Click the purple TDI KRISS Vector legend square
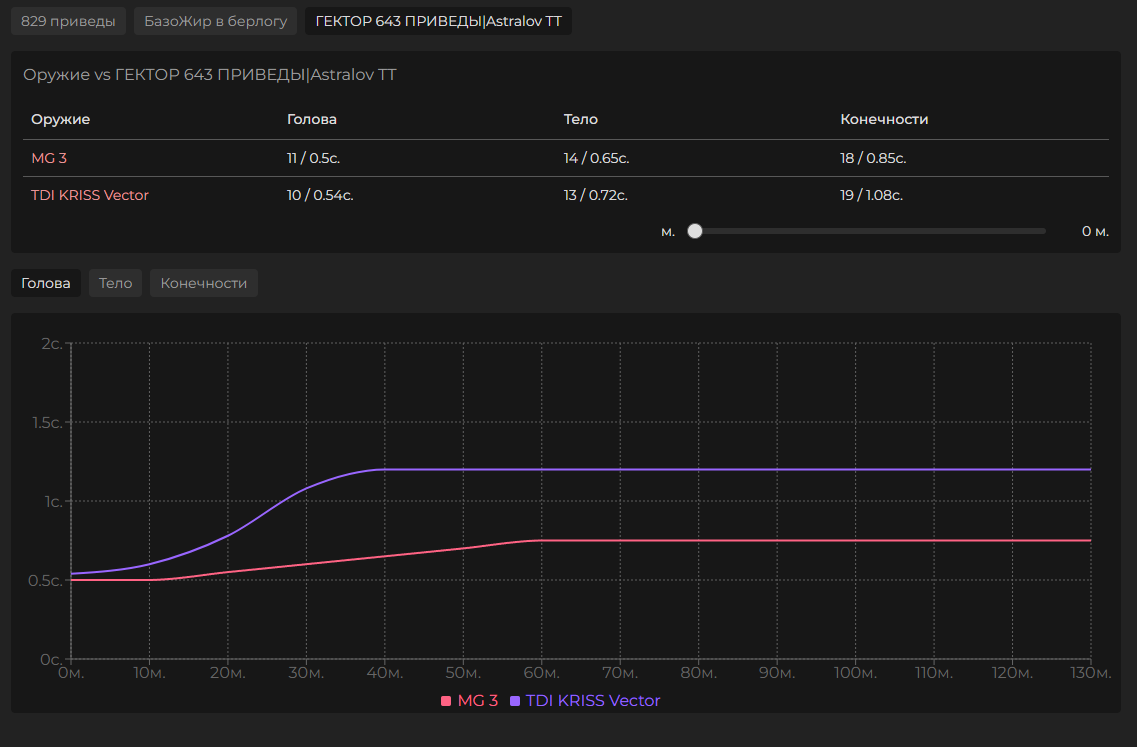 tap(515, 701)
